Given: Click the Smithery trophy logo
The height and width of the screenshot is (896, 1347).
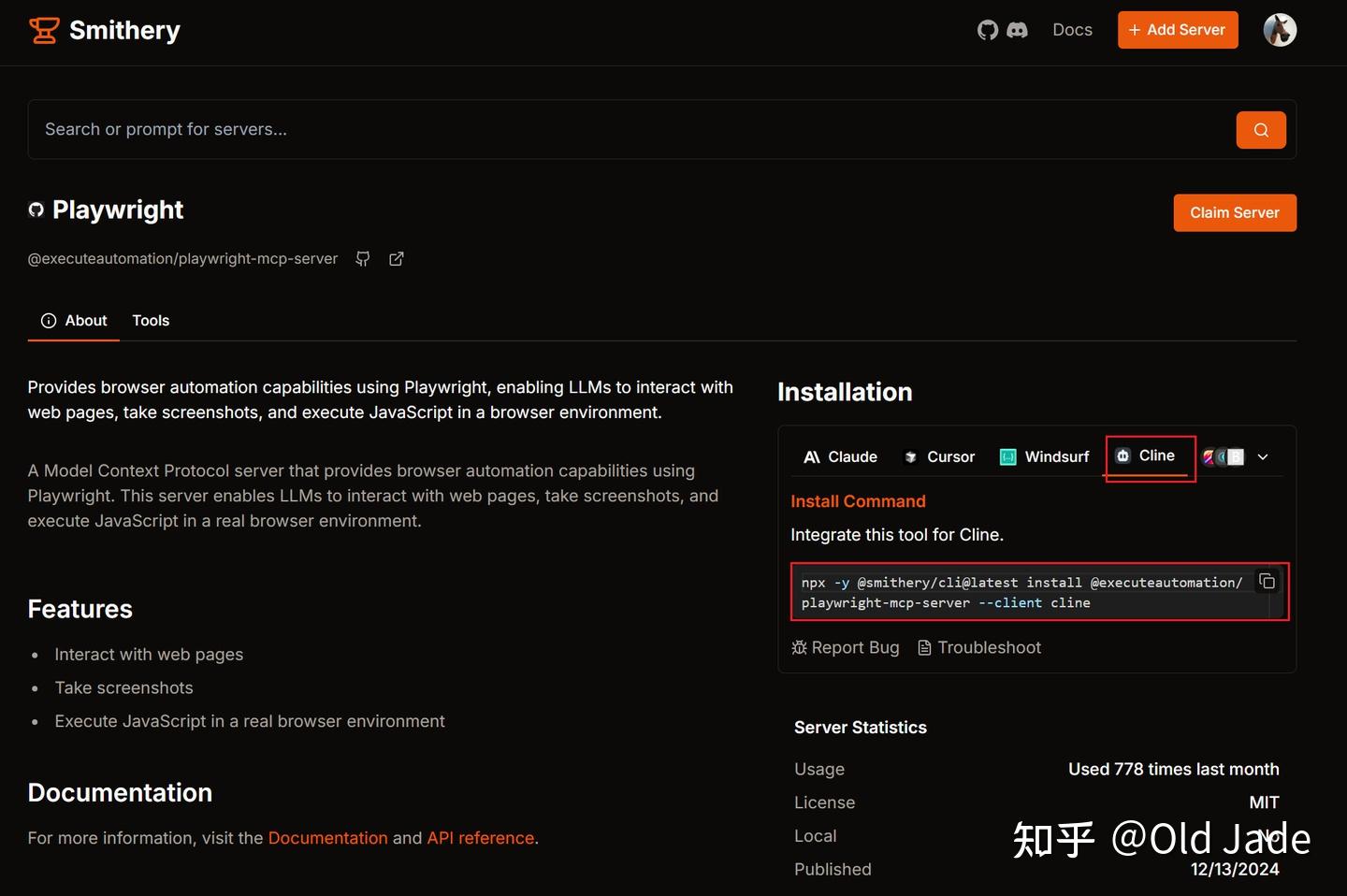Looking at the screenshot, I should [43, 29].
